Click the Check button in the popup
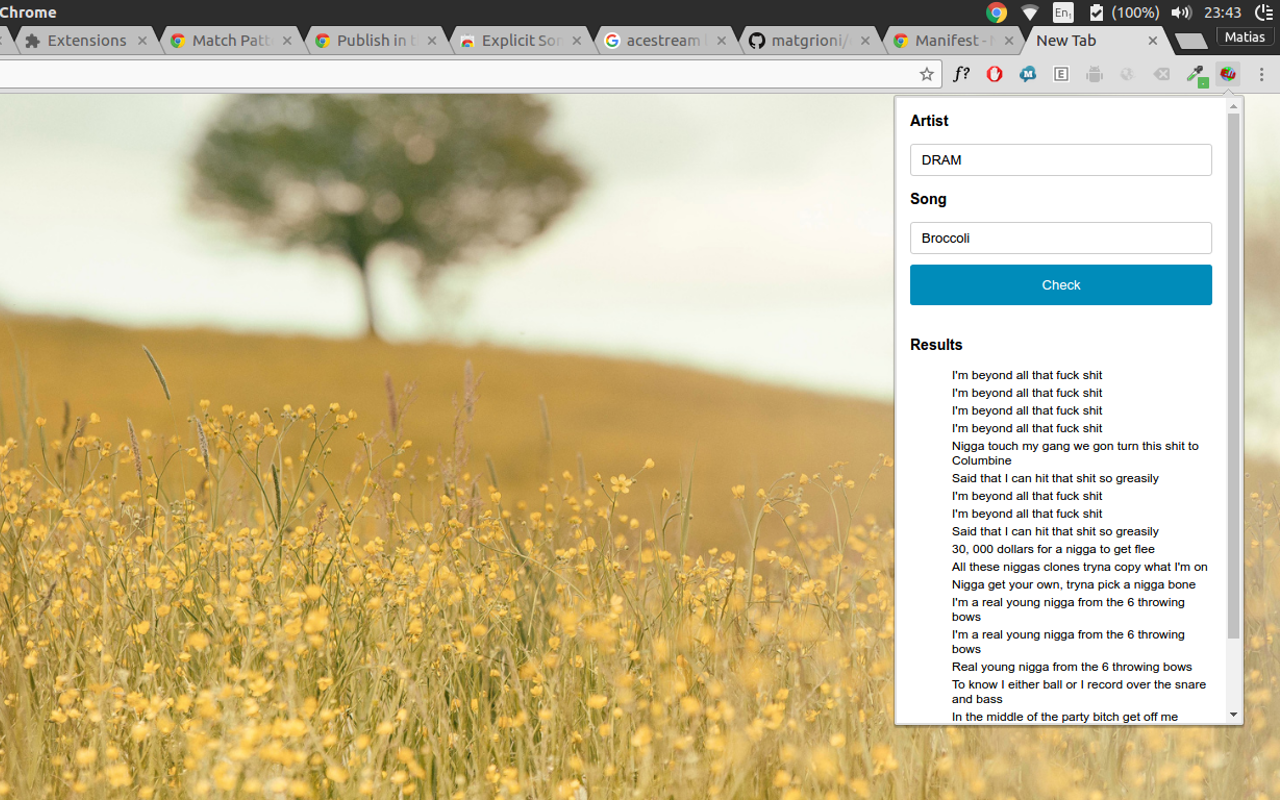Image resolution: width=1280 pixels, height=800 pixels. [x=1061, y=285]
